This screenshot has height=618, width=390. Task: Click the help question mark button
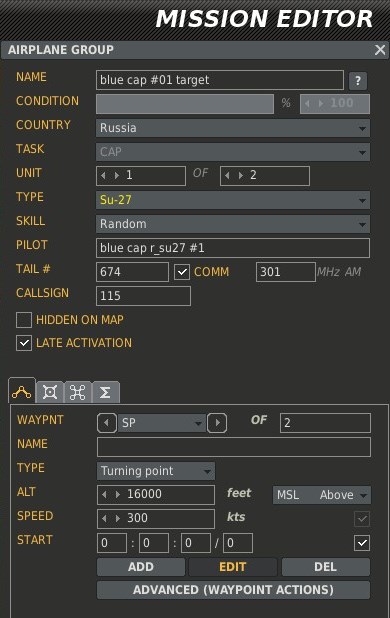pyautogui.click(x=358, y=81)
